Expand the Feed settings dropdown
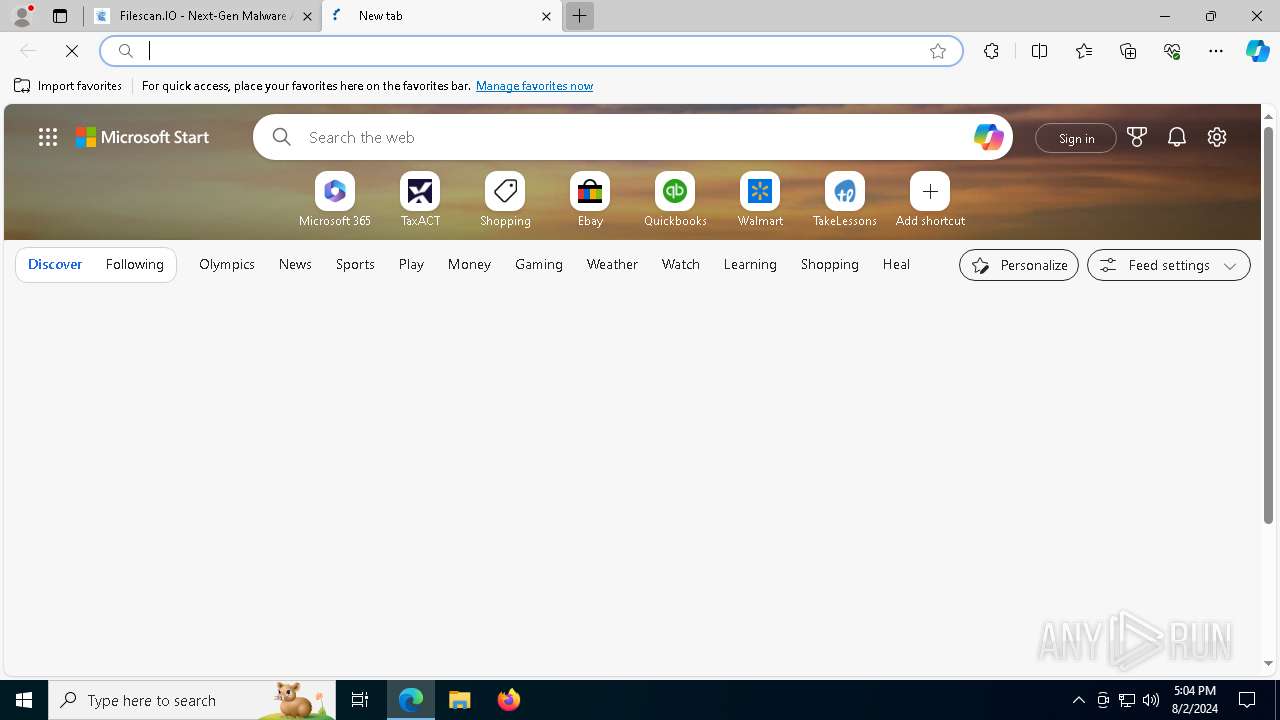The height and width of the screenshot is (720, 1280). coord(1168,265)
